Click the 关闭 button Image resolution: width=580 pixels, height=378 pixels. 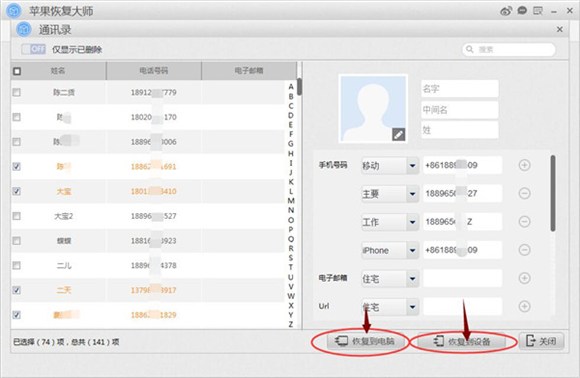pos(542,341)
